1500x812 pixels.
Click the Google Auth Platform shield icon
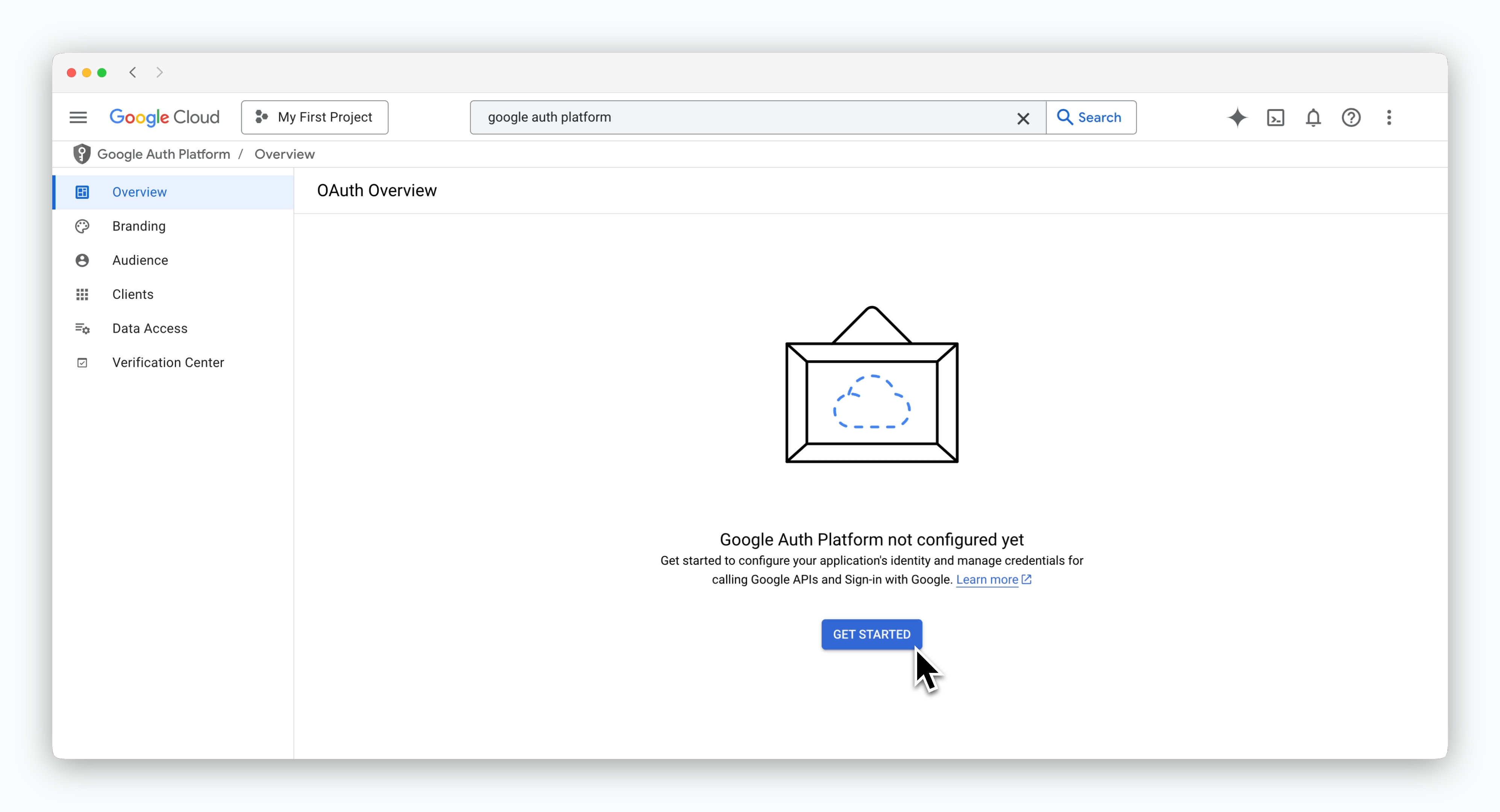tap(82, 154)
